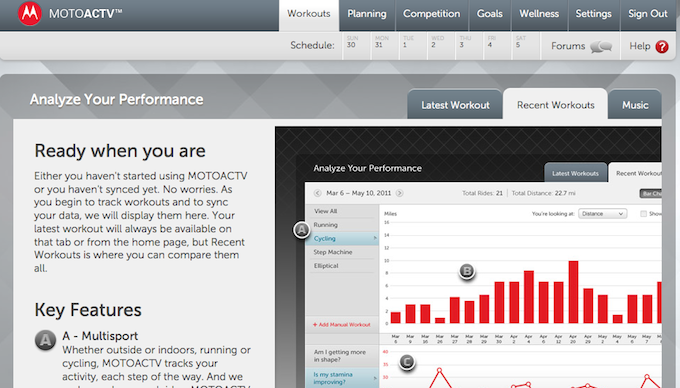Open the Planning menu

367,14
